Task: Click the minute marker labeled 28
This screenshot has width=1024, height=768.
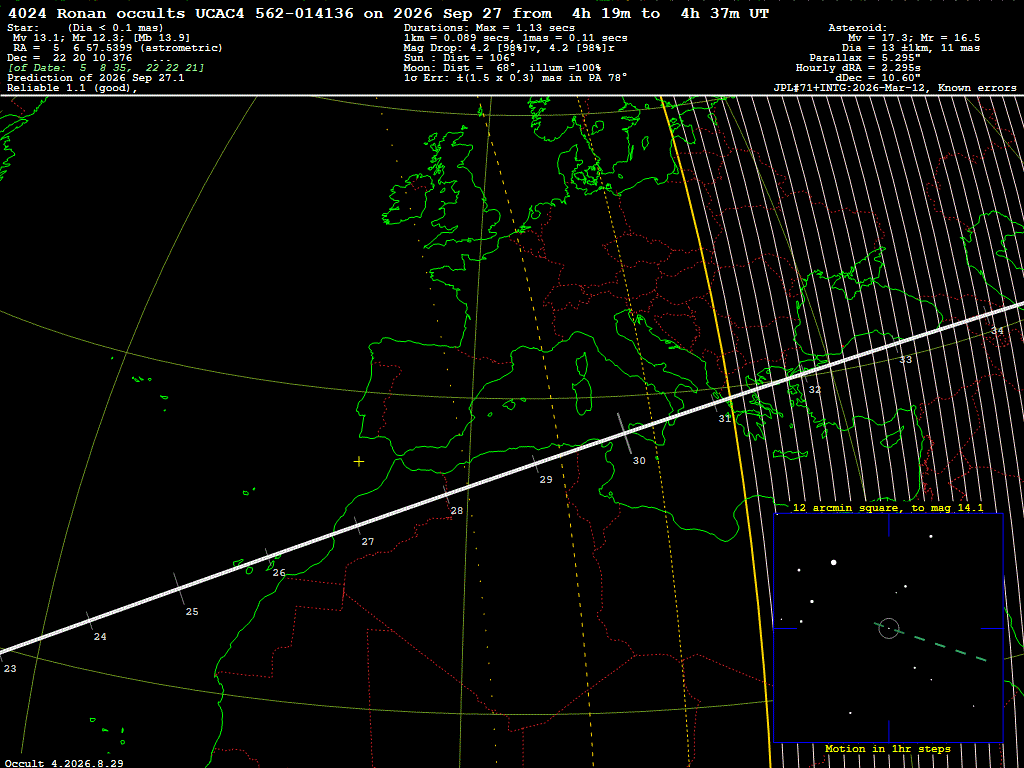Action: (456, 511)
